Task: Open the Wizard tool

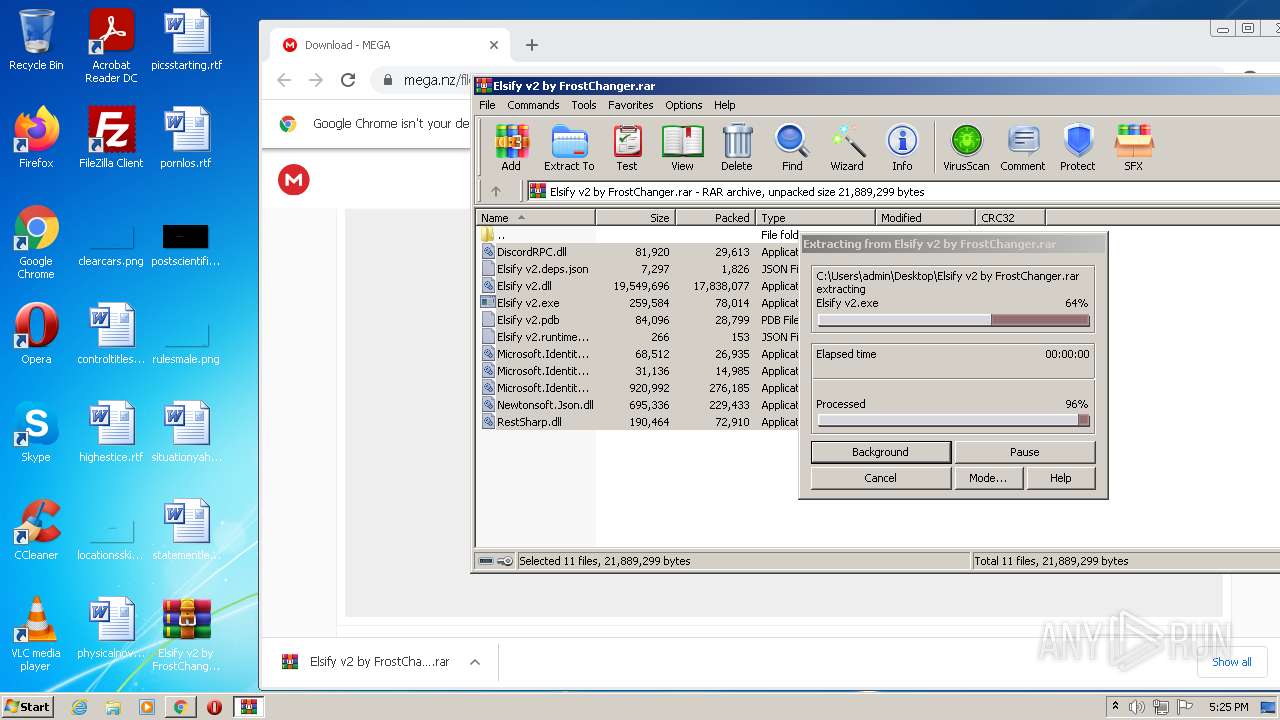Action: [x=847, y=148]
